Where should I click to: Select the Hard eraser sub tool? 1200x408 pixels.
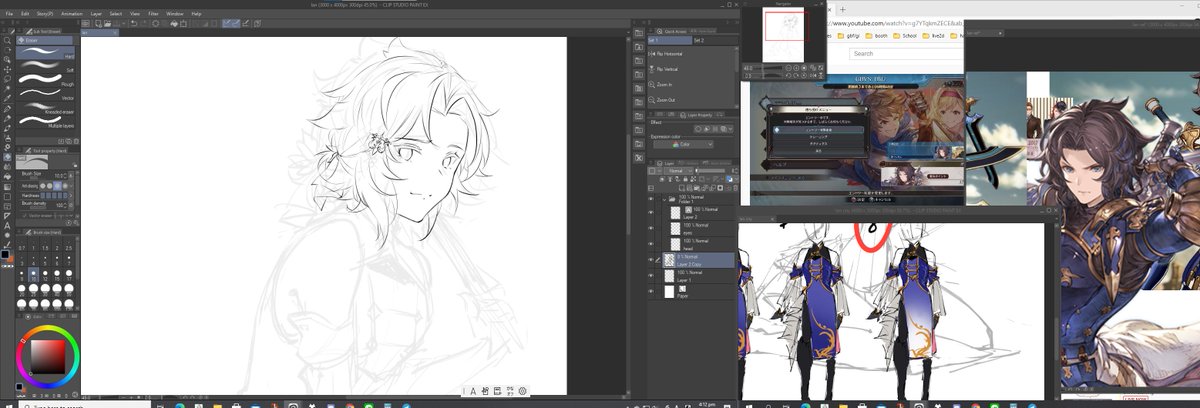[46, 54]
